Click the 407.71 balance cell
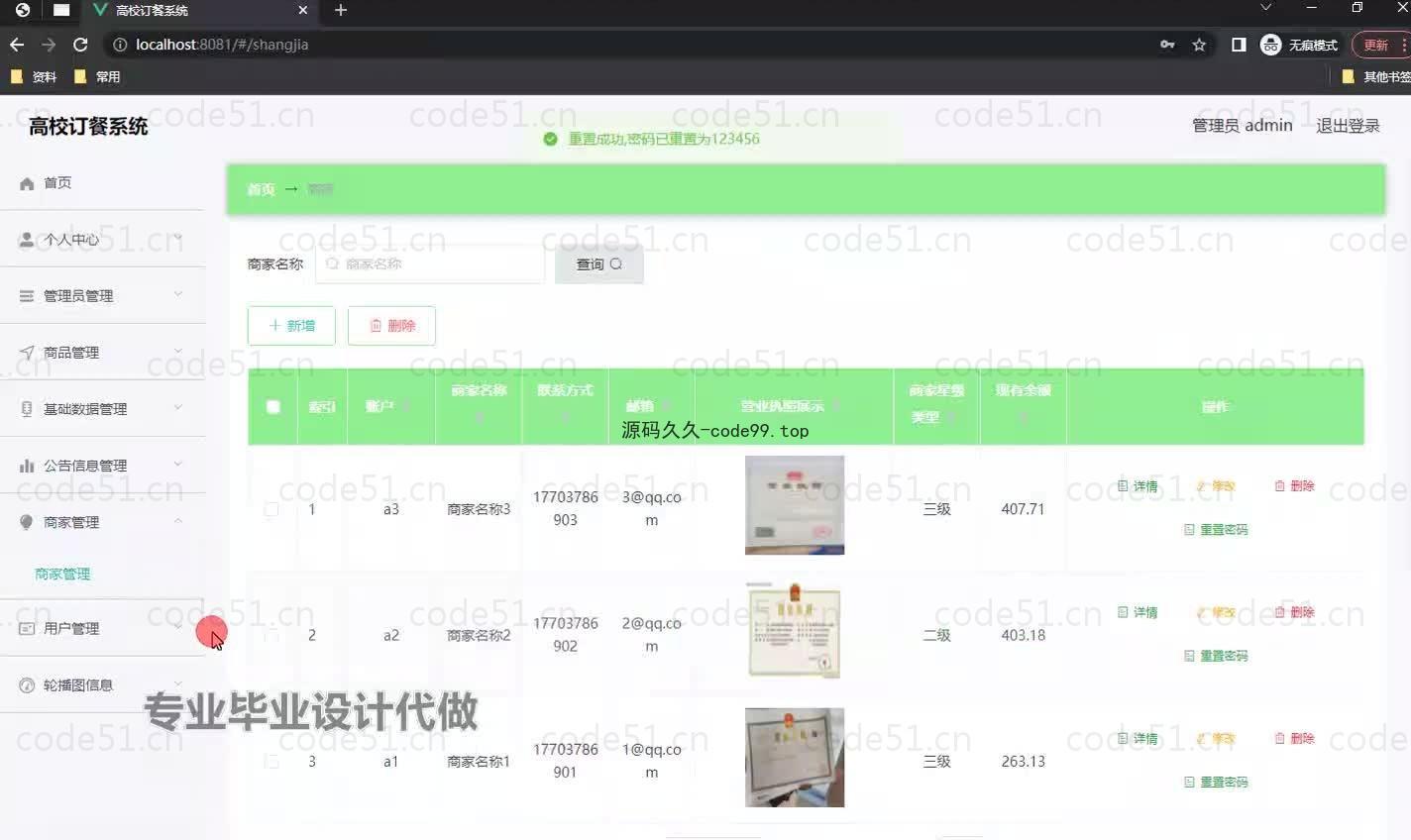The image size is (1411, 840). point(1024,509)
